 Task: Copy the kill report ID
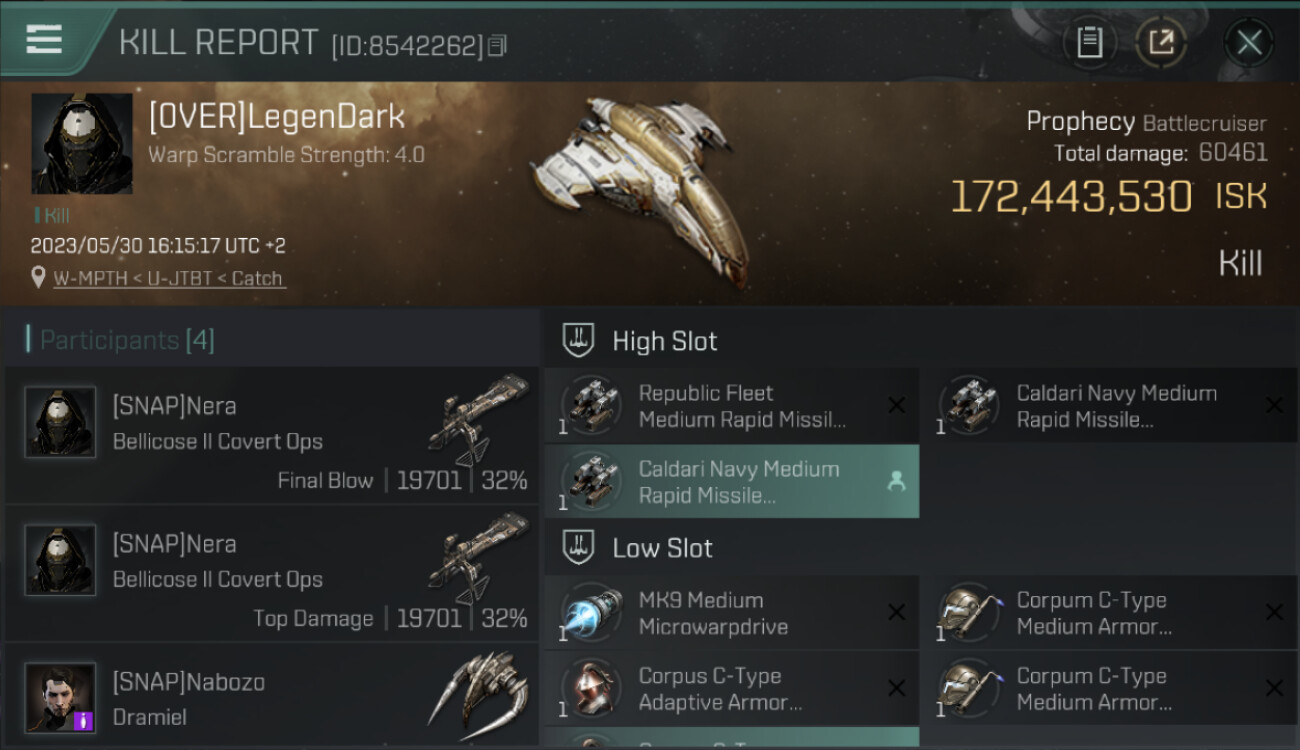(498, 45)
